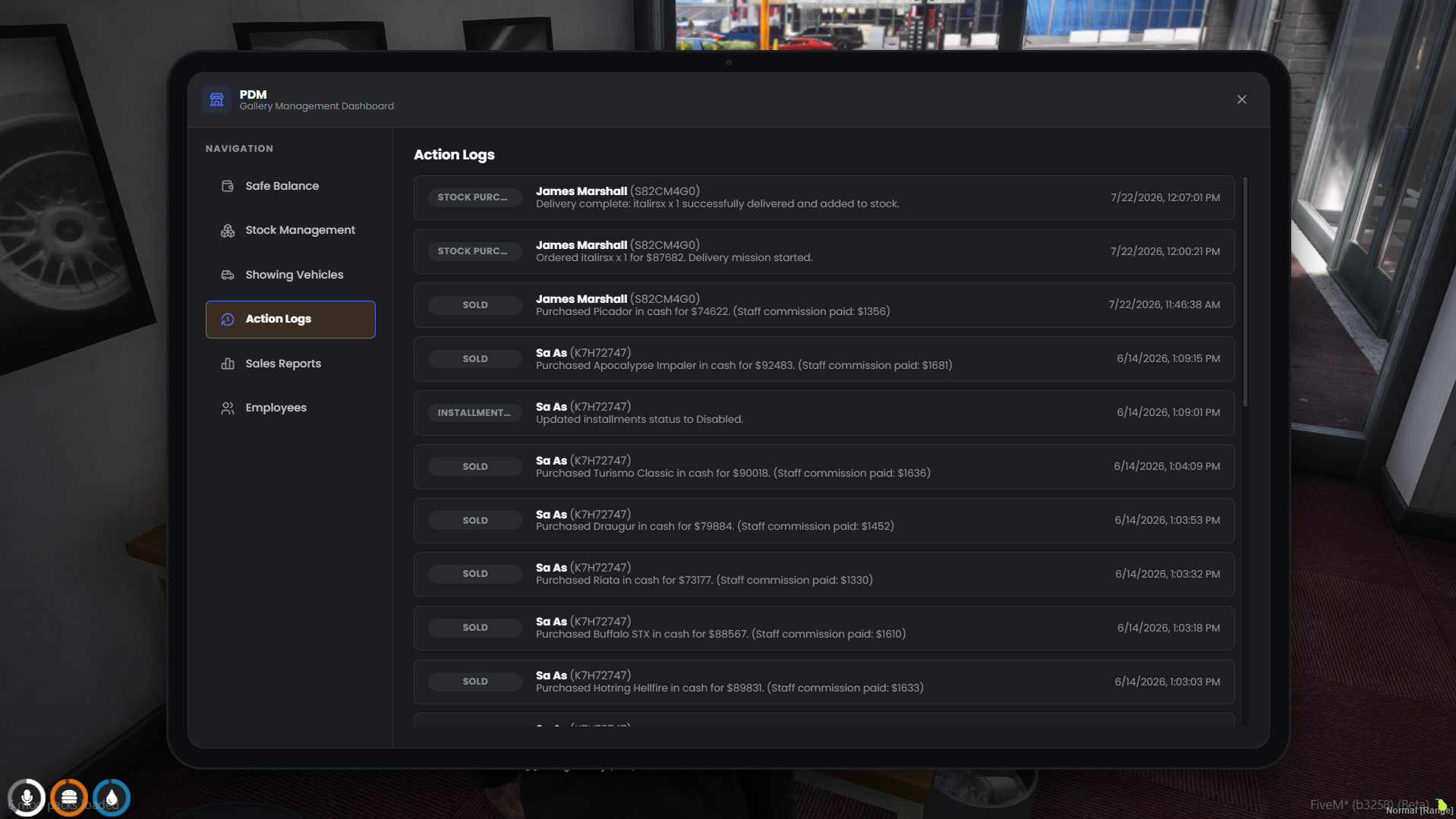Click the Safe Balance wallet icon
The width and height of the screenshot is (1456, 819).
coord(227,186)
